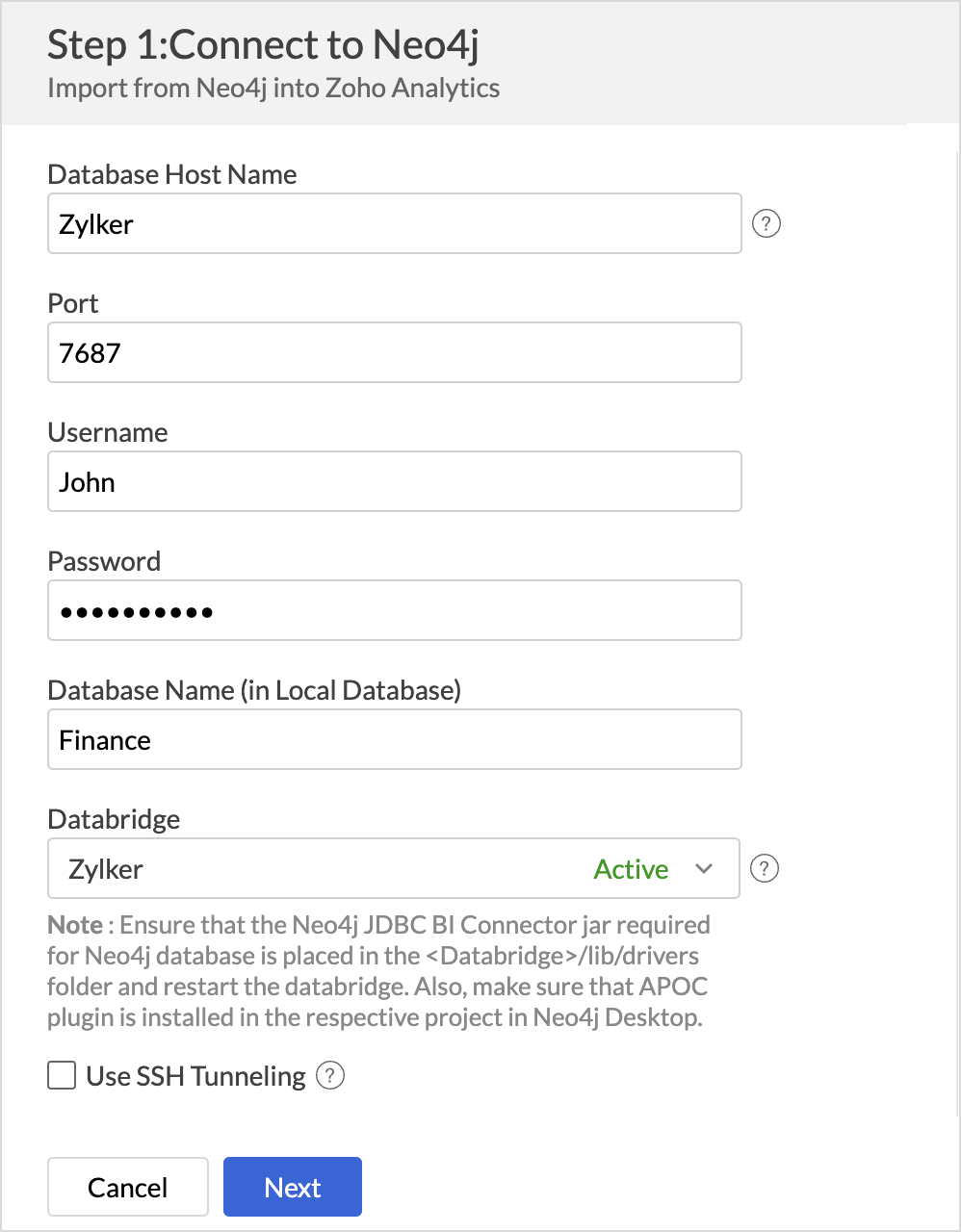Expand the Databridge dropdown chevron arrow
This screenshot has height=1232, width=961.
704,868
